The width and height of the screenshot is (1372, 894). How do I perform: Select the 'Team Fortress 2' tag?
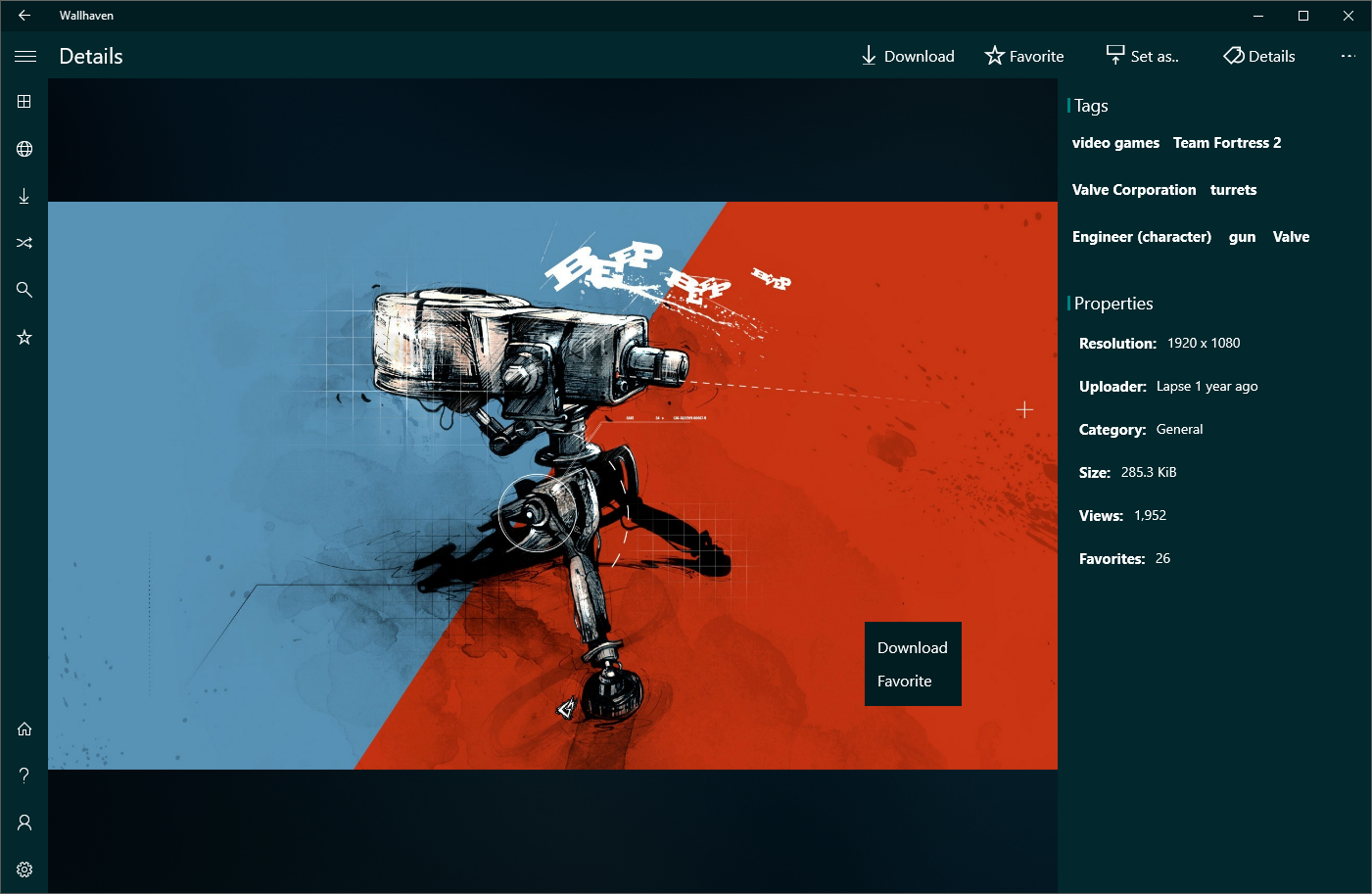point(1227,143)
